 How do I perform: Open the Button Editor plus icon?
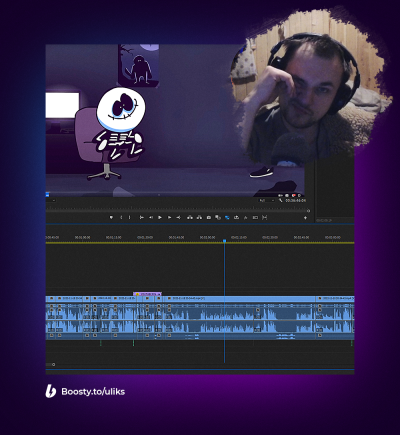pyautogui.click(x=305, y=218)
